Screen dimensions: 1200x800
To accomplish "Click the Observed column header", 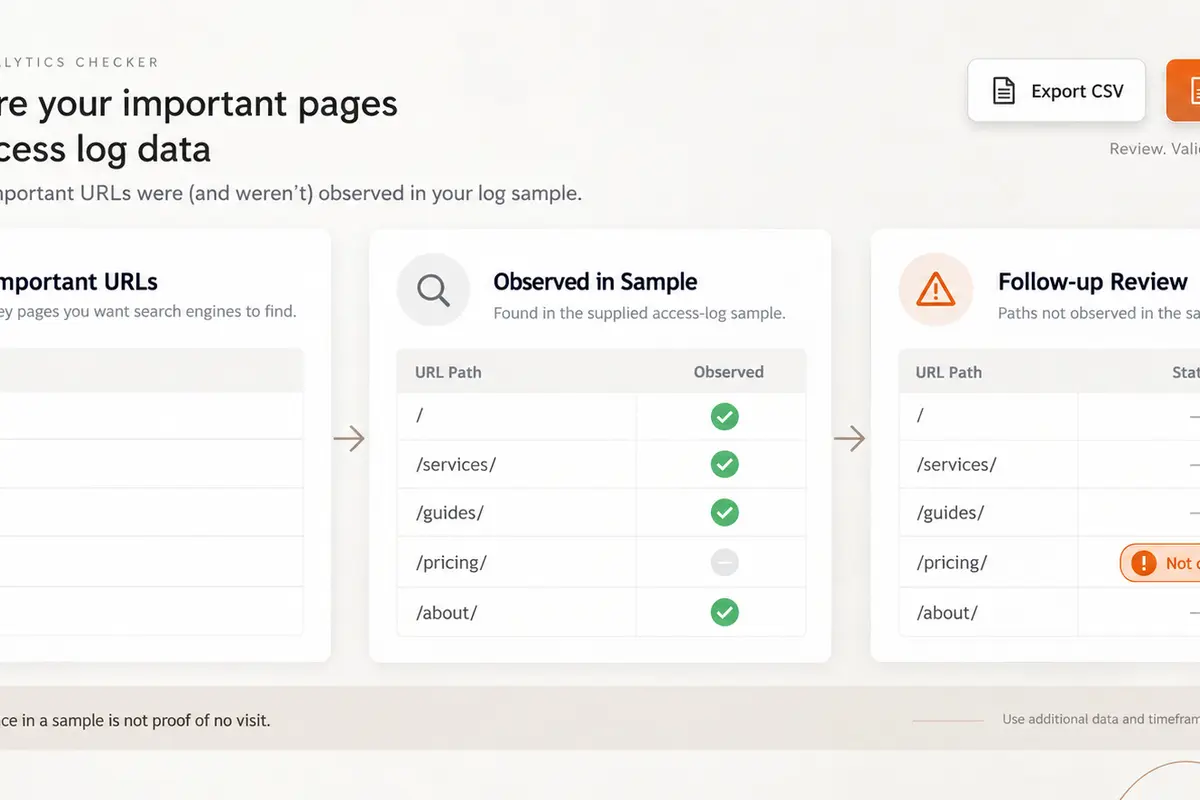I will click(x=729, y=372).
